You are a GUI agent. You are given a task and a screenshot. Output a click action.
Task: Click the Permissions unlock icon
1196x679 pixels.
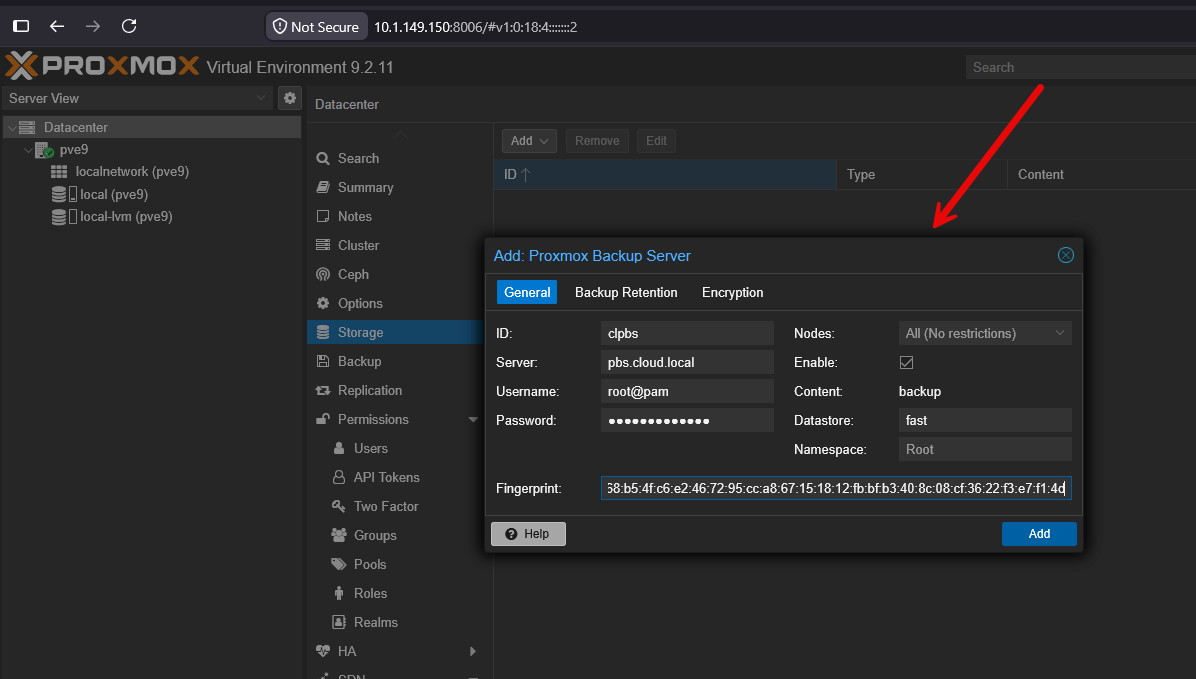coord(323,420)
